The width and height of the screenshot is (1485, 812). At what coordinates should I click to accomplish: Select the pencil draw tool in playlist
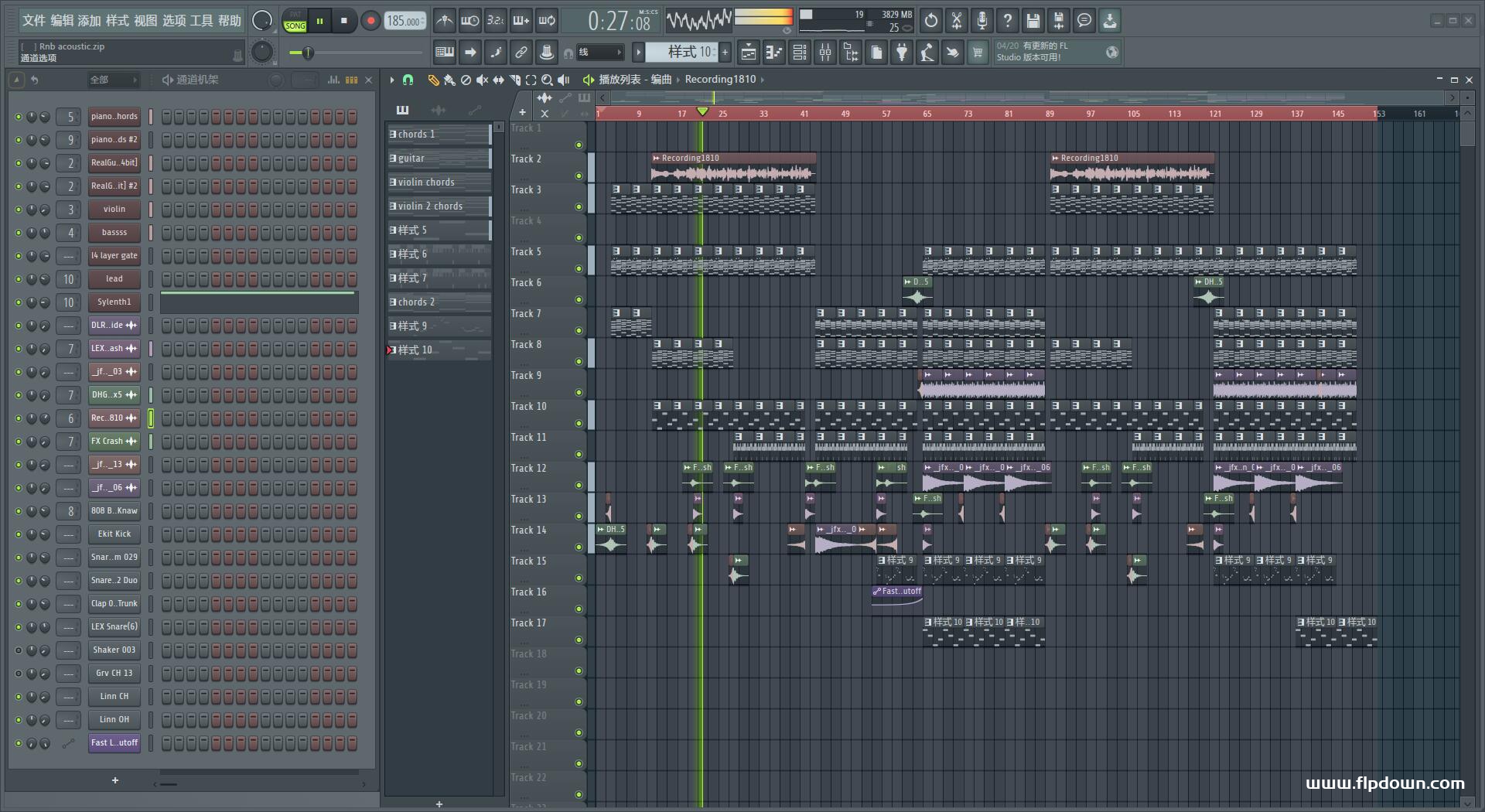[x=433, y=80]
